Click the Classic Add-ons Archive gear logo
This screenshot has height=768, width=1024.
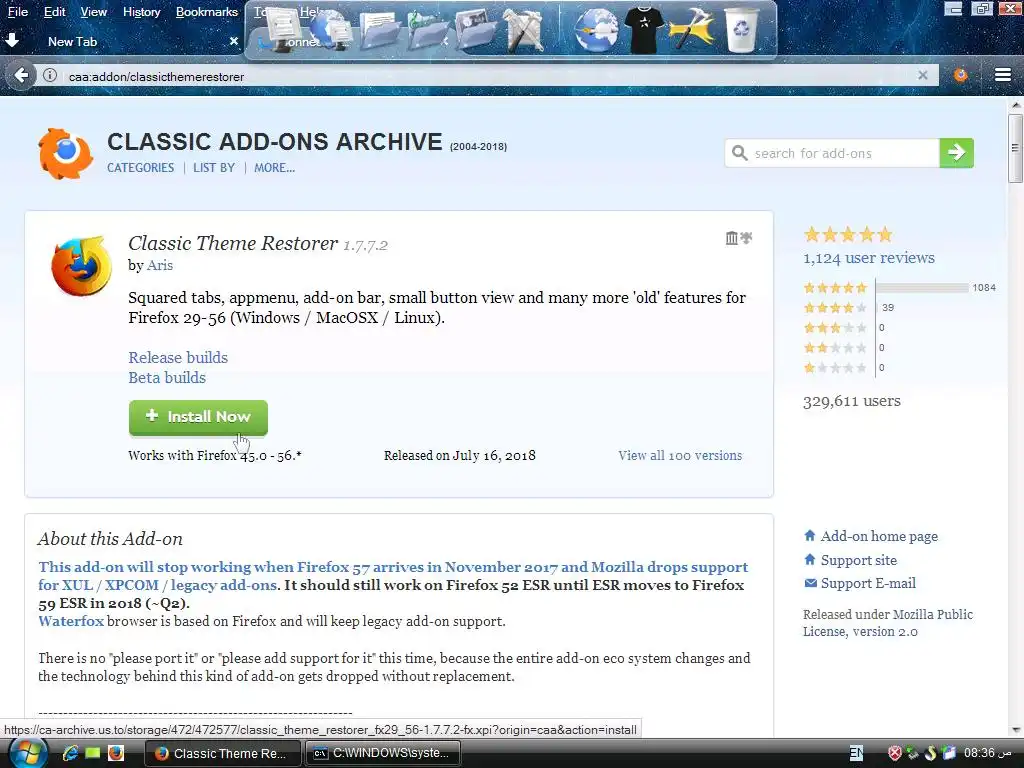[65, 153]
